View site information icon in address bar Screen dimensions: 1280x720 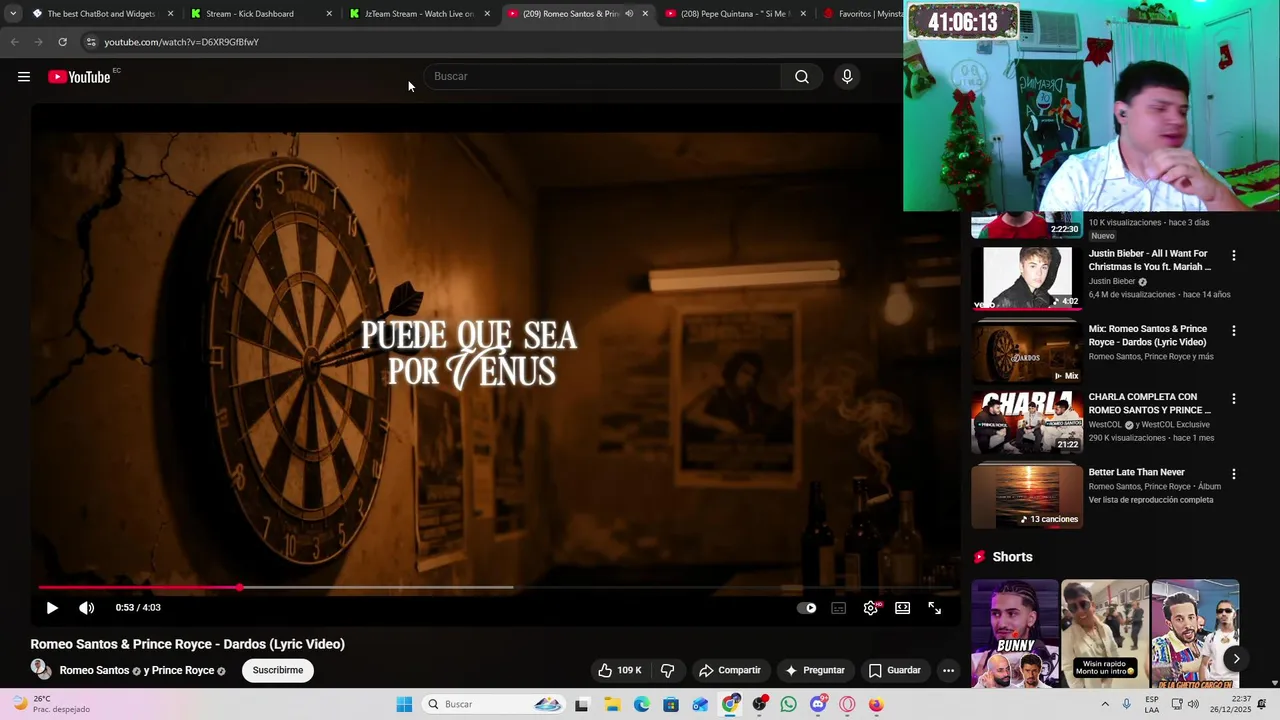tap(91, 42)
